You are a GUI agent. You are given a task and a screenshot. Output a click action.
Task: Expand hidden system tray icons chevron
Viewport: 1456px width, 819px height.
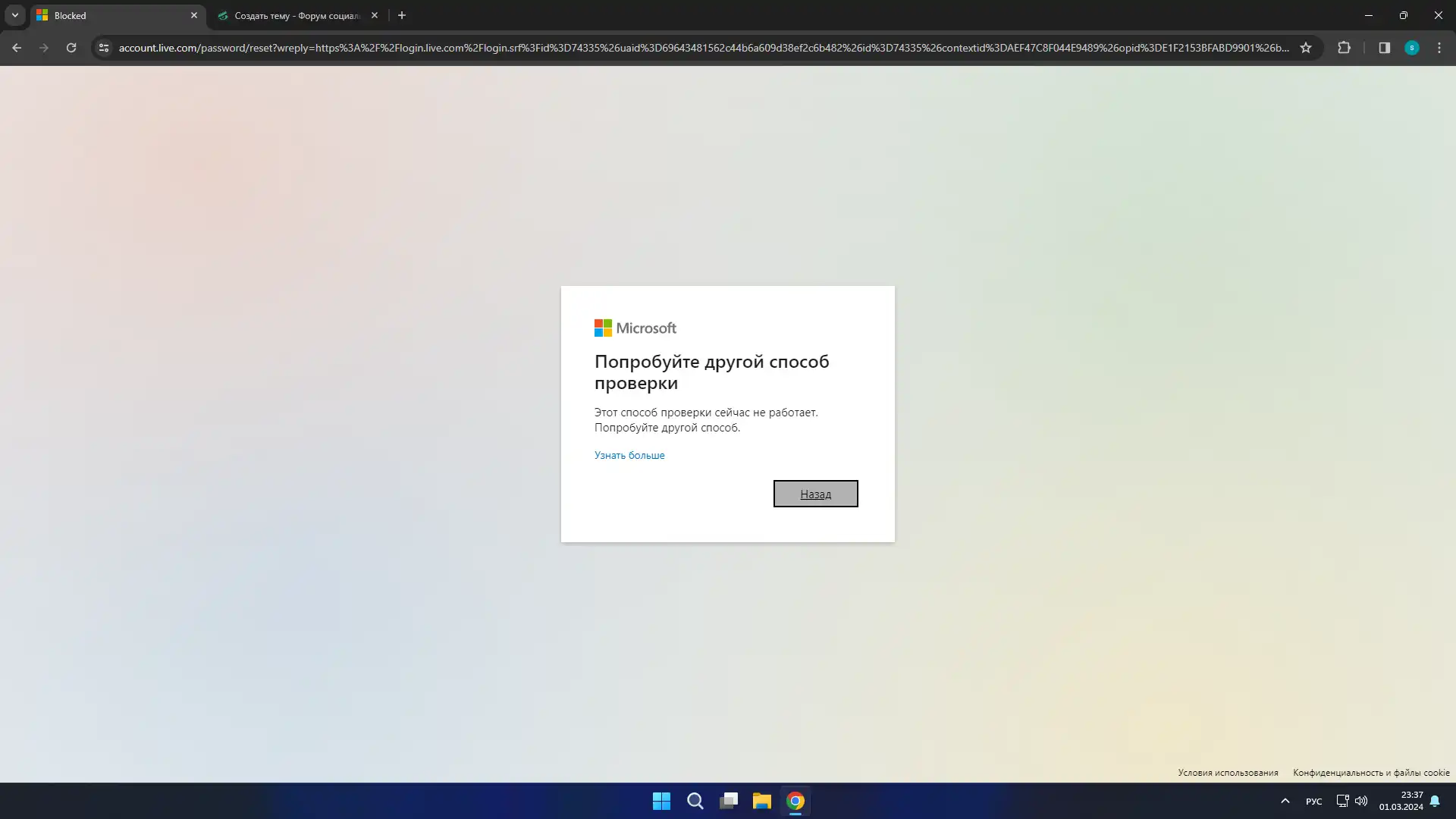[x=1285, y=801]
